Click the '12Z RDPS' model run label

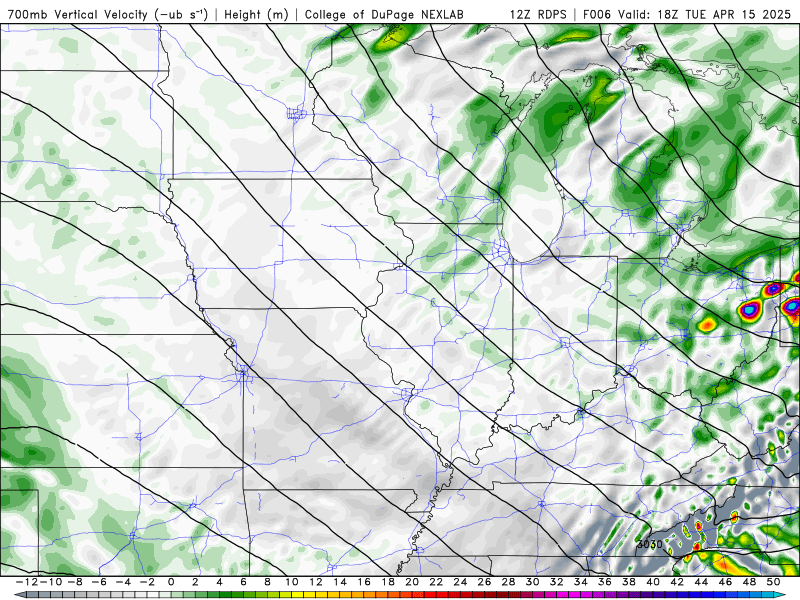click(538, 15)
